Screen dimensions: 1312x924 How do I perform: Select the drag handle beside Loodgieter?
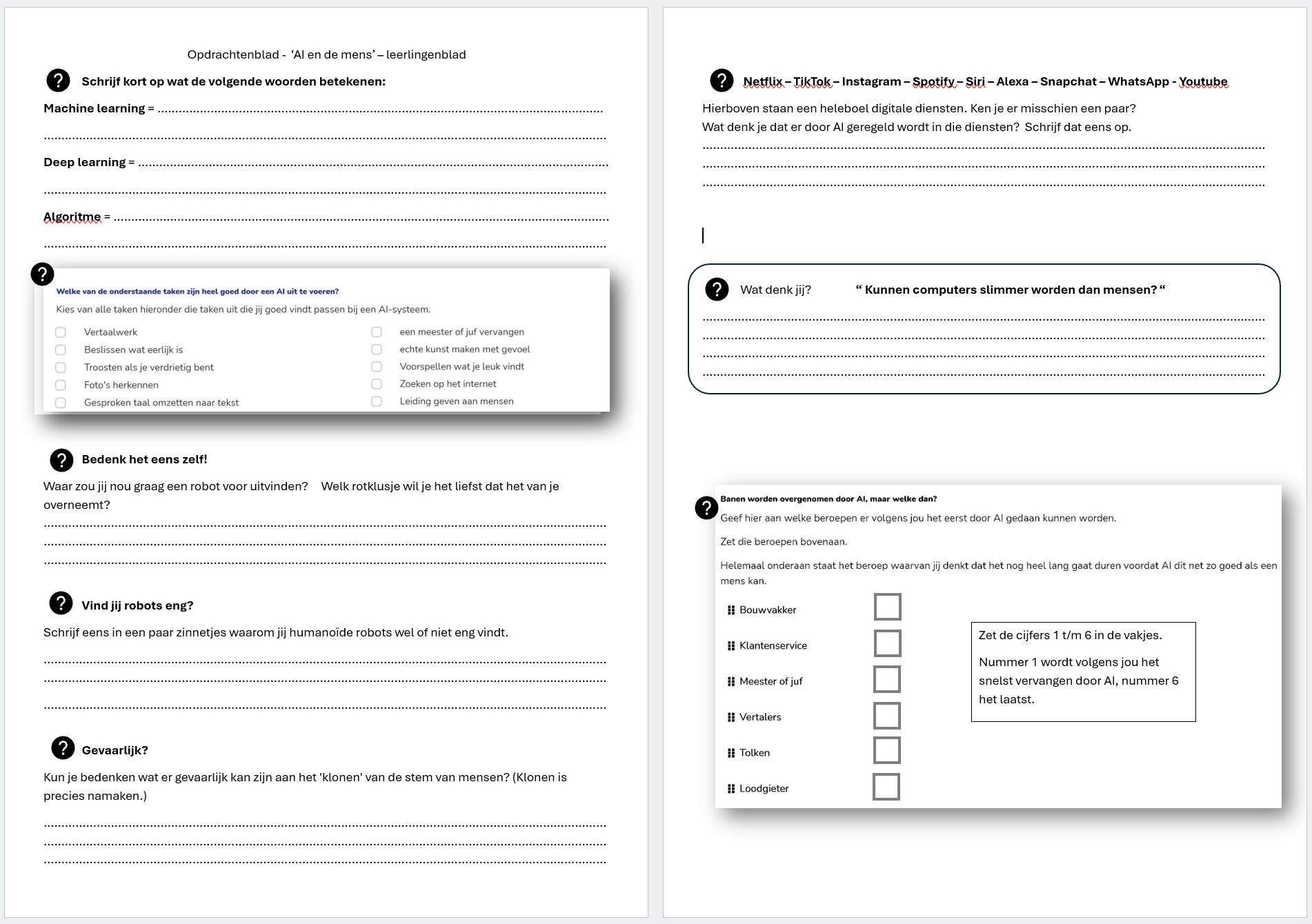pyautogui.click(x=730, y=789)
